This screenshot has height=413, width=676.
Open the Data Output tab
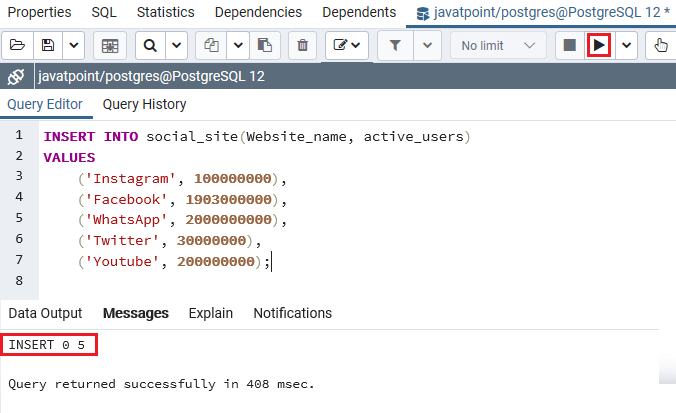click(45, 313)
